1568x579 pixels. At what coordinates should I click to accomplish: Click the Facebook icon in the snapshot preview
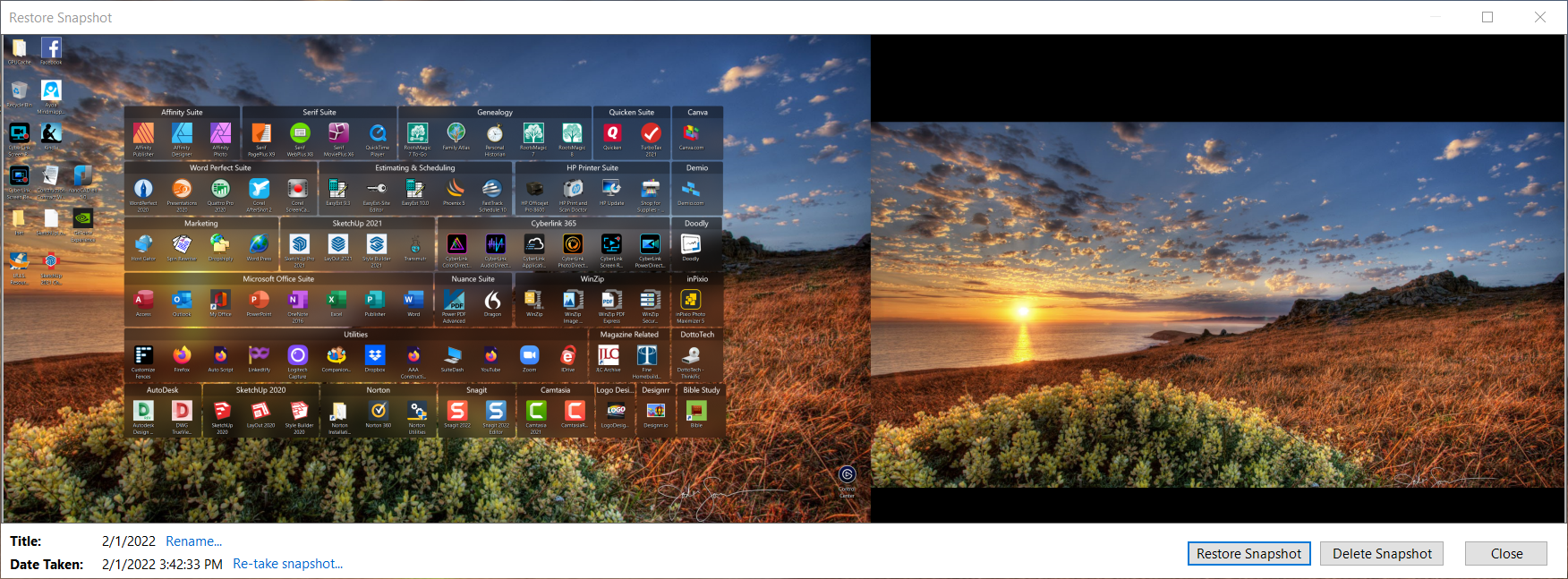point(51,51)
